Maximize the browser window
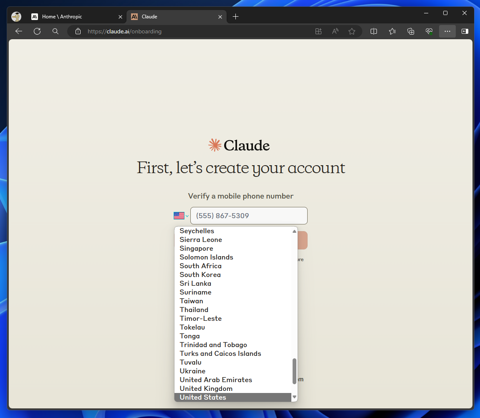 tap(445, 13)
